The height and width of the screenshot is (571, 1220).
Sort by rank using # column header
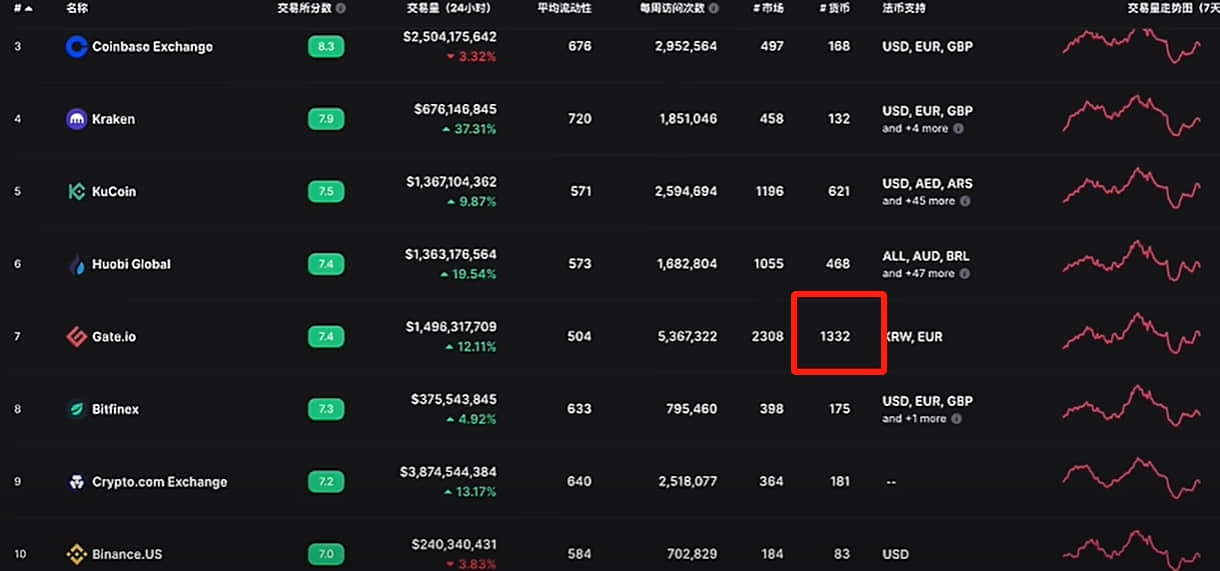click(x=22, y=8)
